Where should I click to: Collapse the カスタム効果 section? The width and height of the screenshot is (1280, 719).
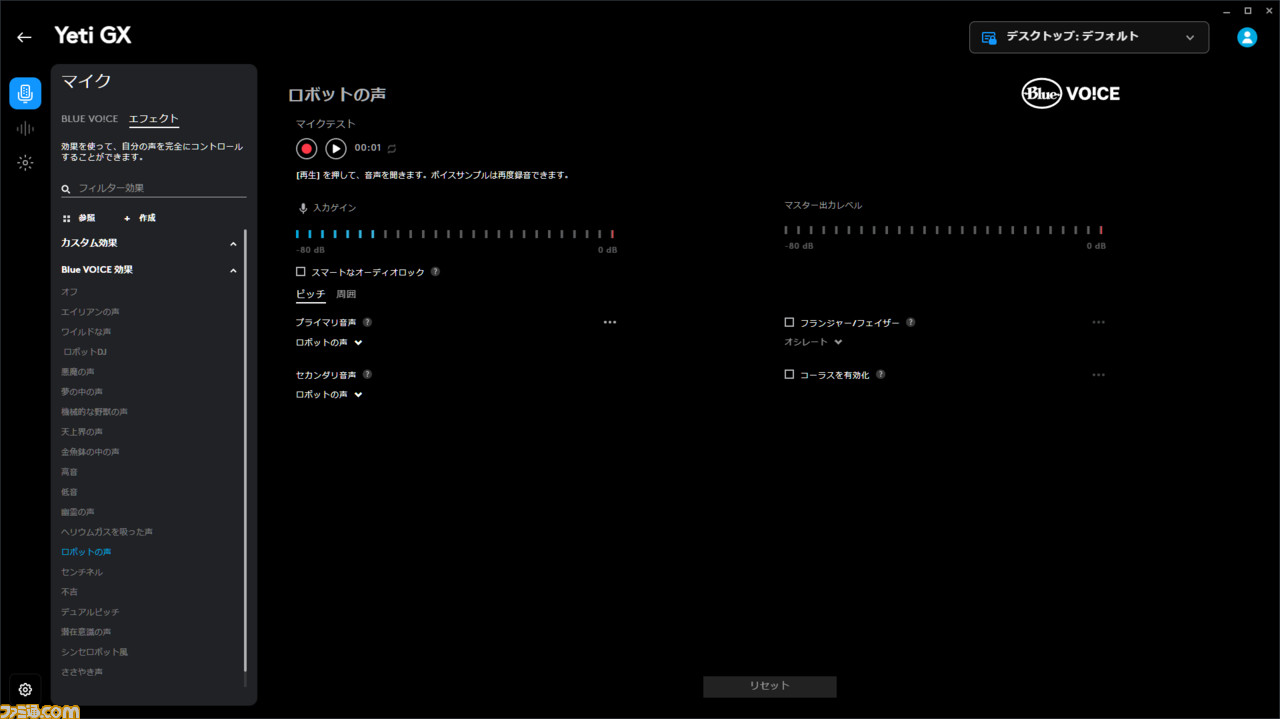coord(149,243)
